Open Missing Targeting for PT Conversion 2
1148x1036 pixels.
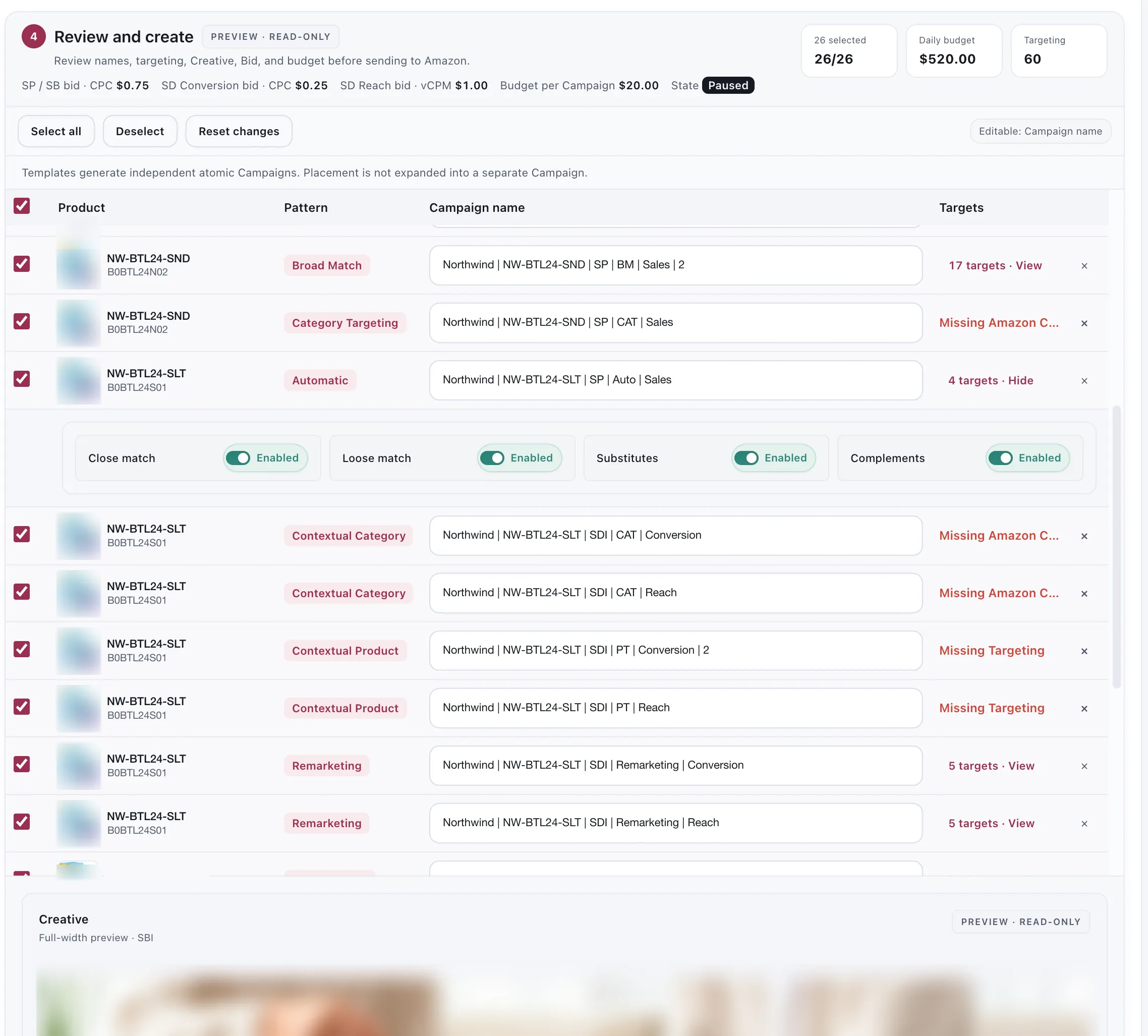pyautogui.click(x=992, y=651)
